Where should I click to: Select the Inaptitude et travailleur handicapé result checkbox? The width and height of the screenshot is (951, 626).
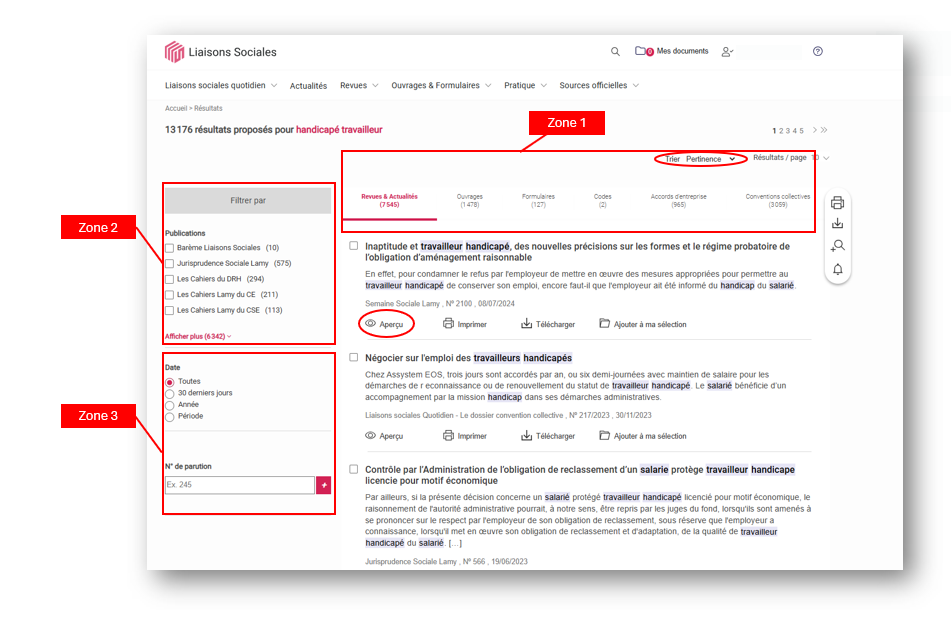click(354, 246)
